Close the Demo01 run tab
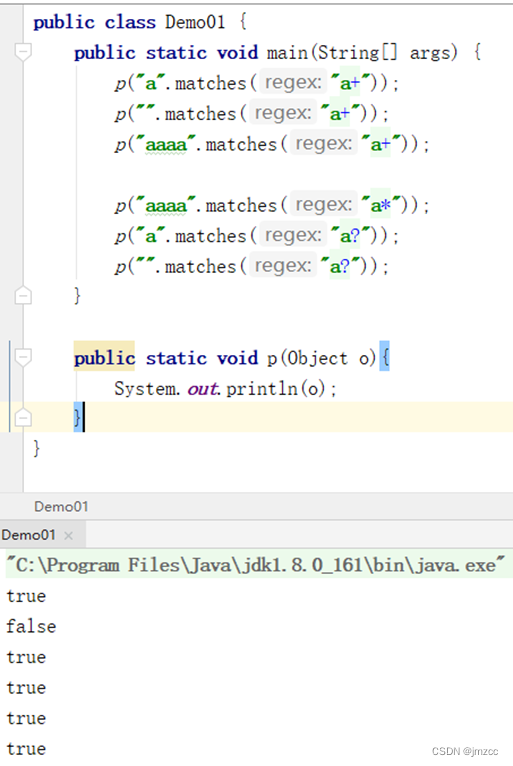513x766 pixels. click(x=68, y=535)
